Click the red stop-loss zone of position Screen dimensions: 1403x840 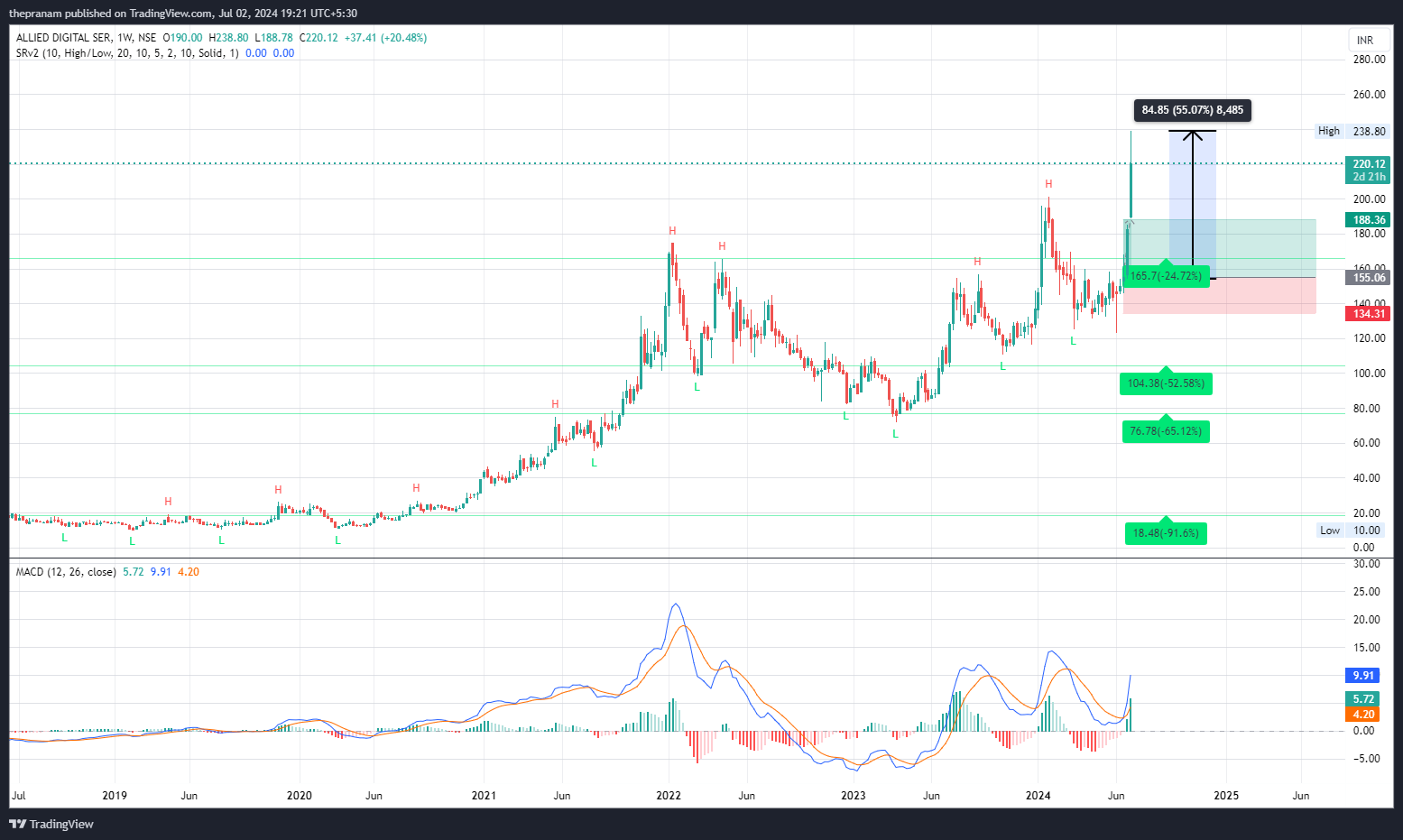point(1220,296)
